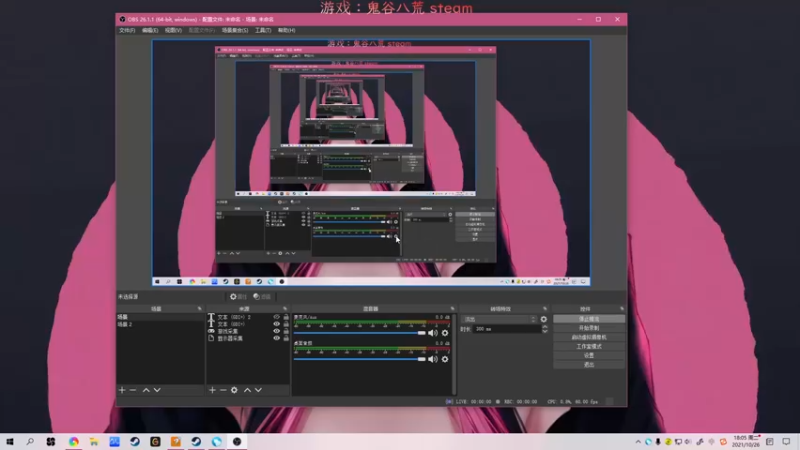The image size is (800, 450).
Task: Open the 场景集合(S) menu
Action: (x=235, y=31)
